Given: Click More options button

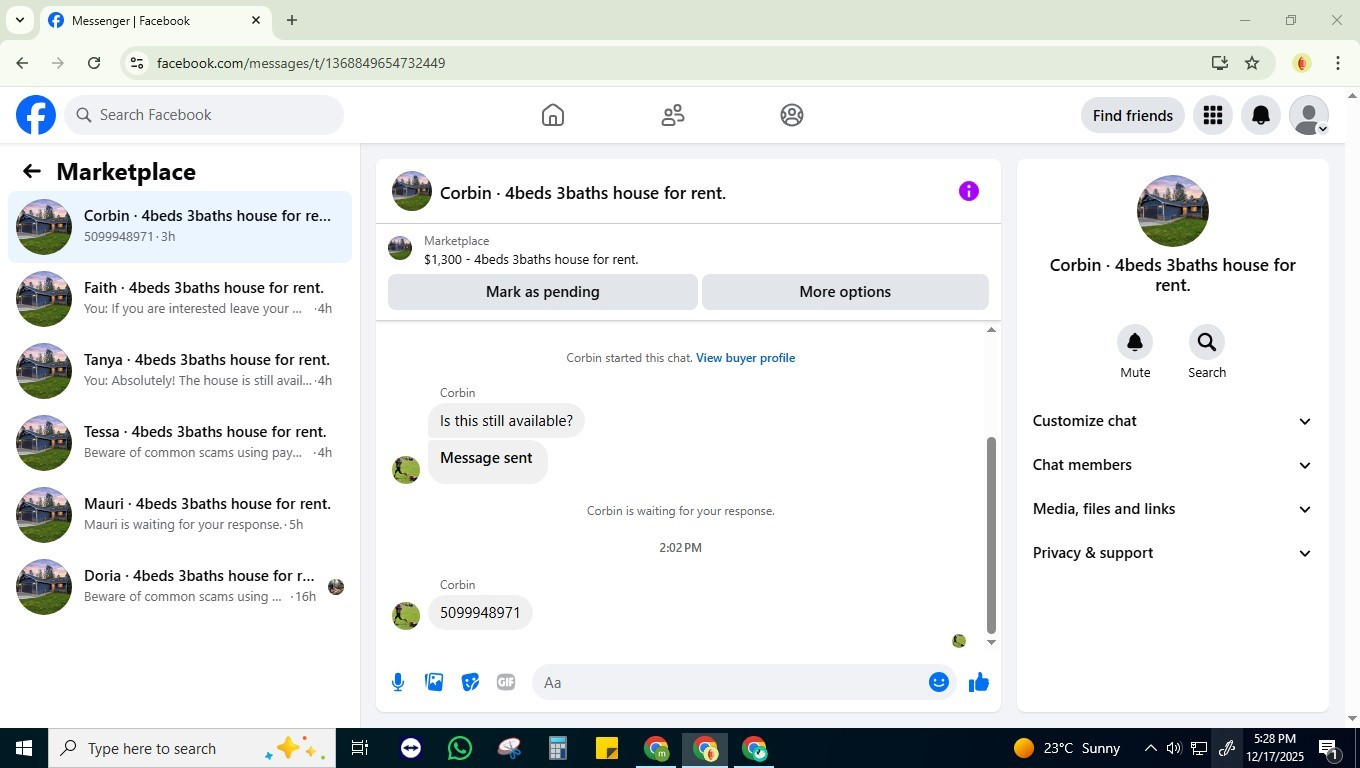Looking at the screenshot, I should pos(845,292).
